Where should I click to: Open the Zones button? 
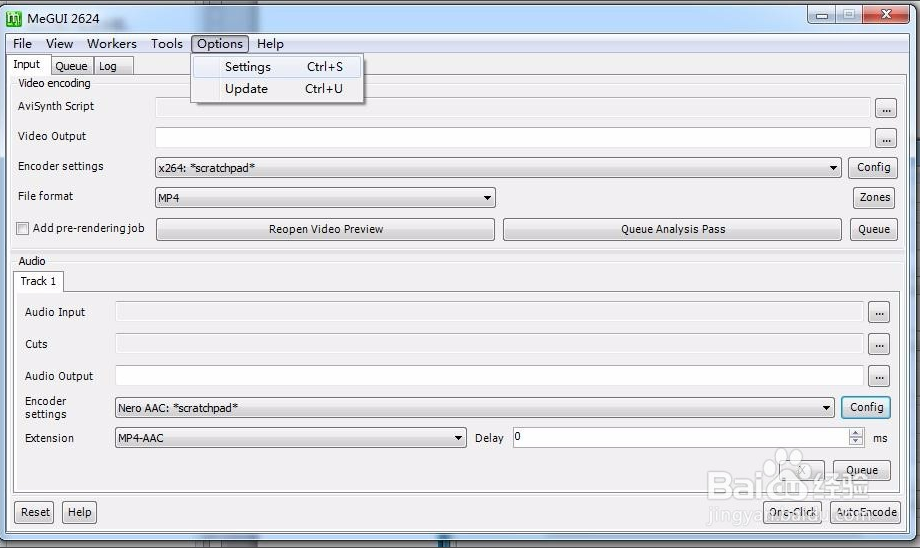tap(874, 198)
